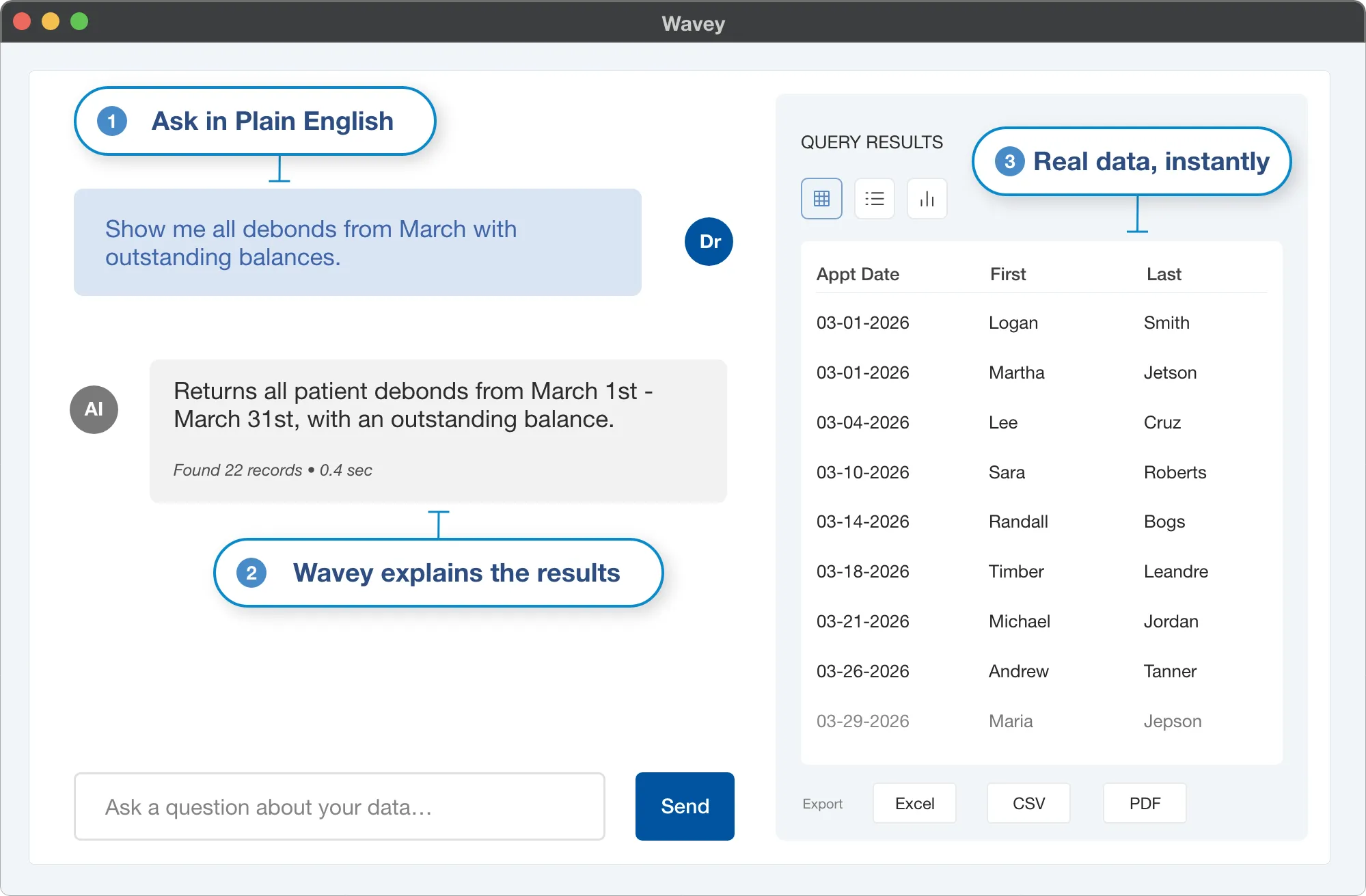This screenshot has height=896, width=1366.
Task: Click first name Andrew
Action: pyautogui.click(x=1018, y=671)
